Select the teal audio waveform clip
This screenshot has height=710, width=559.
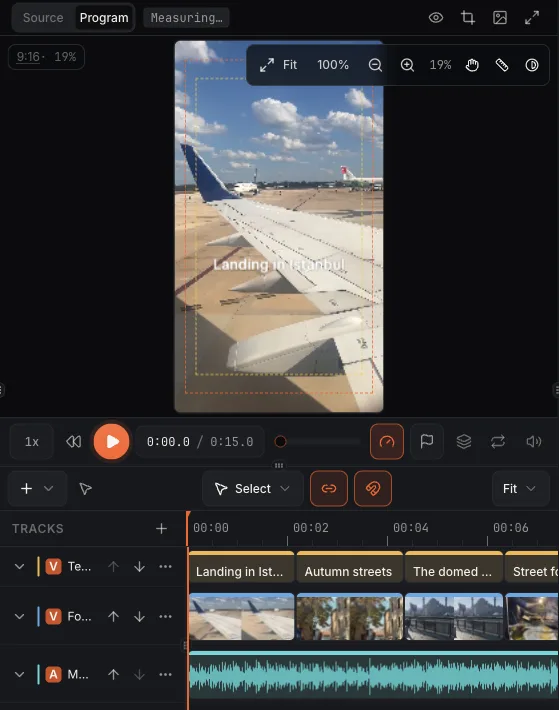click(x=373, y=675)
